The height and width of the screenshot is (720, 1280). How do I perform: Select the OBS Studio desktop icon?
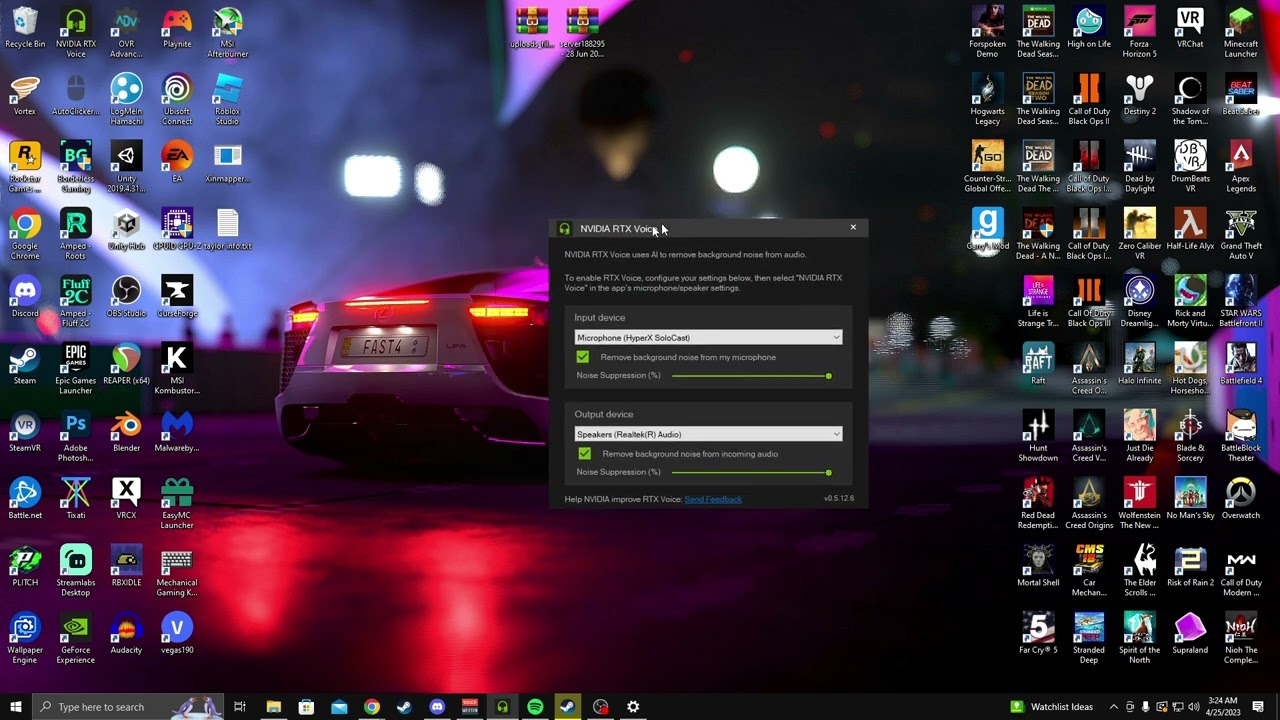tap(126, 297)
